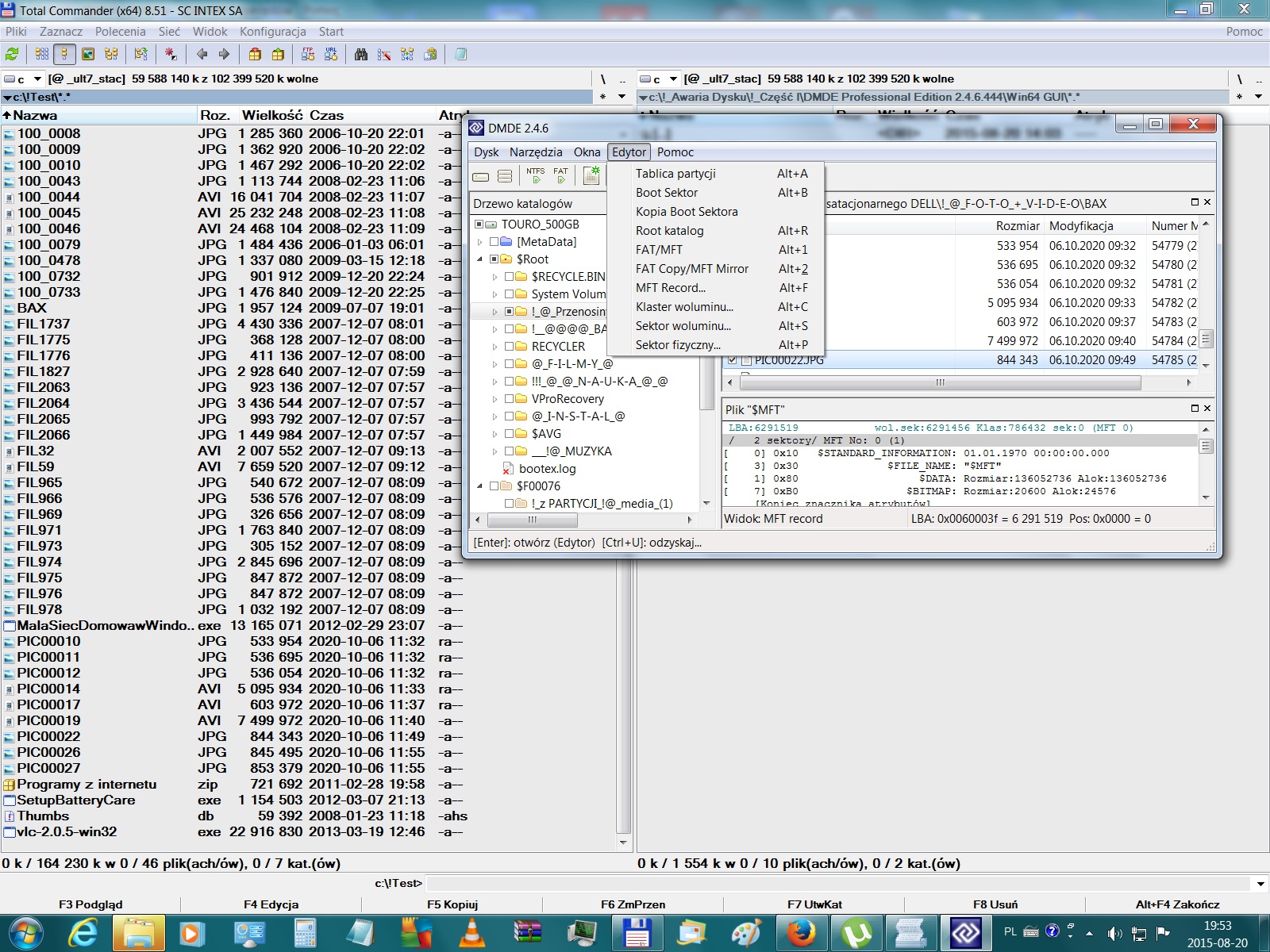Uncheck the PIC00022.JPG file checkbox in DMDE
The width and height of the screenshot is (1270, 952).
tap(733, 360)
